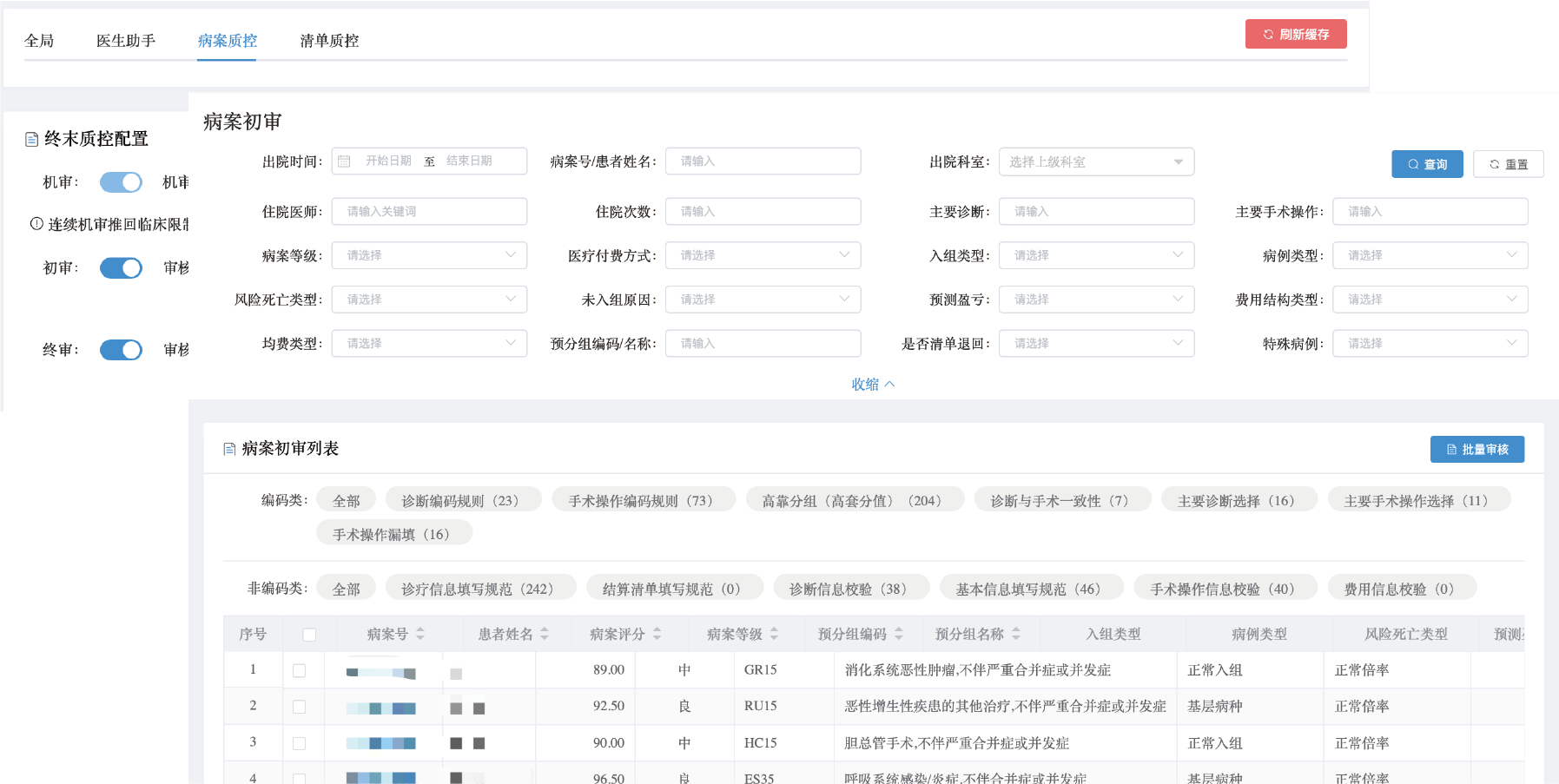Image resolution: width=1559 pixels, height=784 pixels.
Task: Click the list icon beside 病案初审列表
Action: (229, 449)
